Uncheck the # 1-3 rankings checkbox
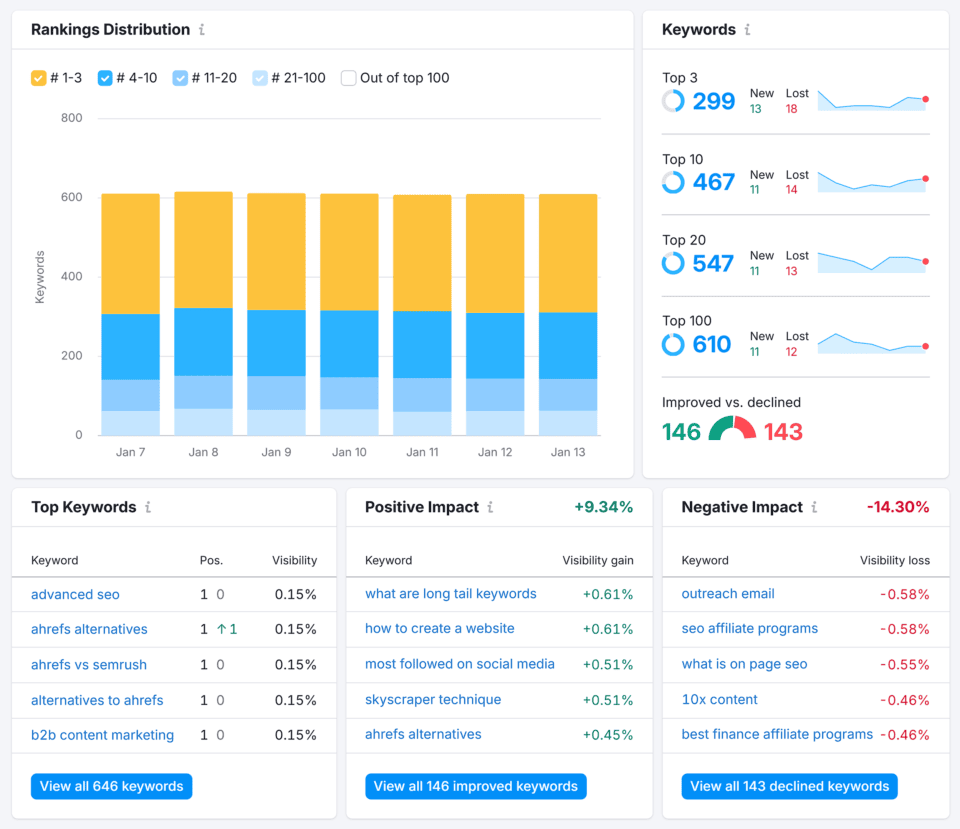The image size is (960, 829). pyautogui.click(x=39, y=78)
